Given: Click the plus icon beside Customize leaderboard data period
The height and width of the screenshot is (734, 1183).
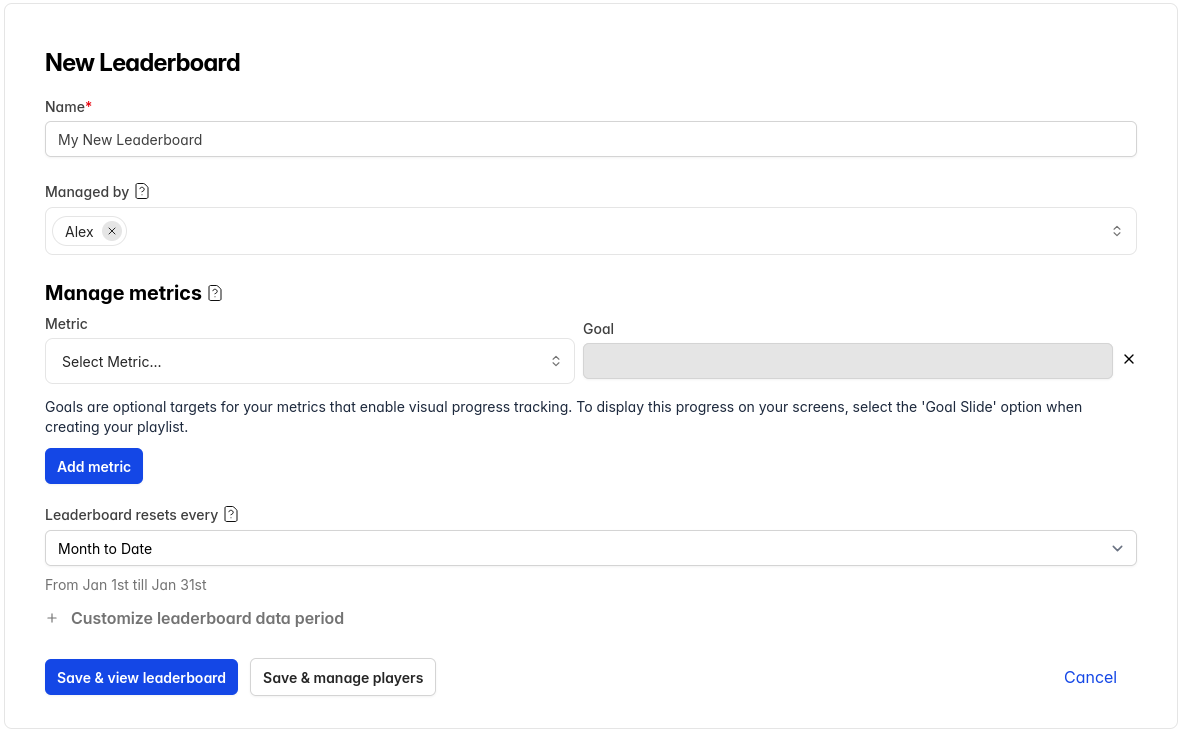Looking at the screenshot, I should click(x=52, y=618).
